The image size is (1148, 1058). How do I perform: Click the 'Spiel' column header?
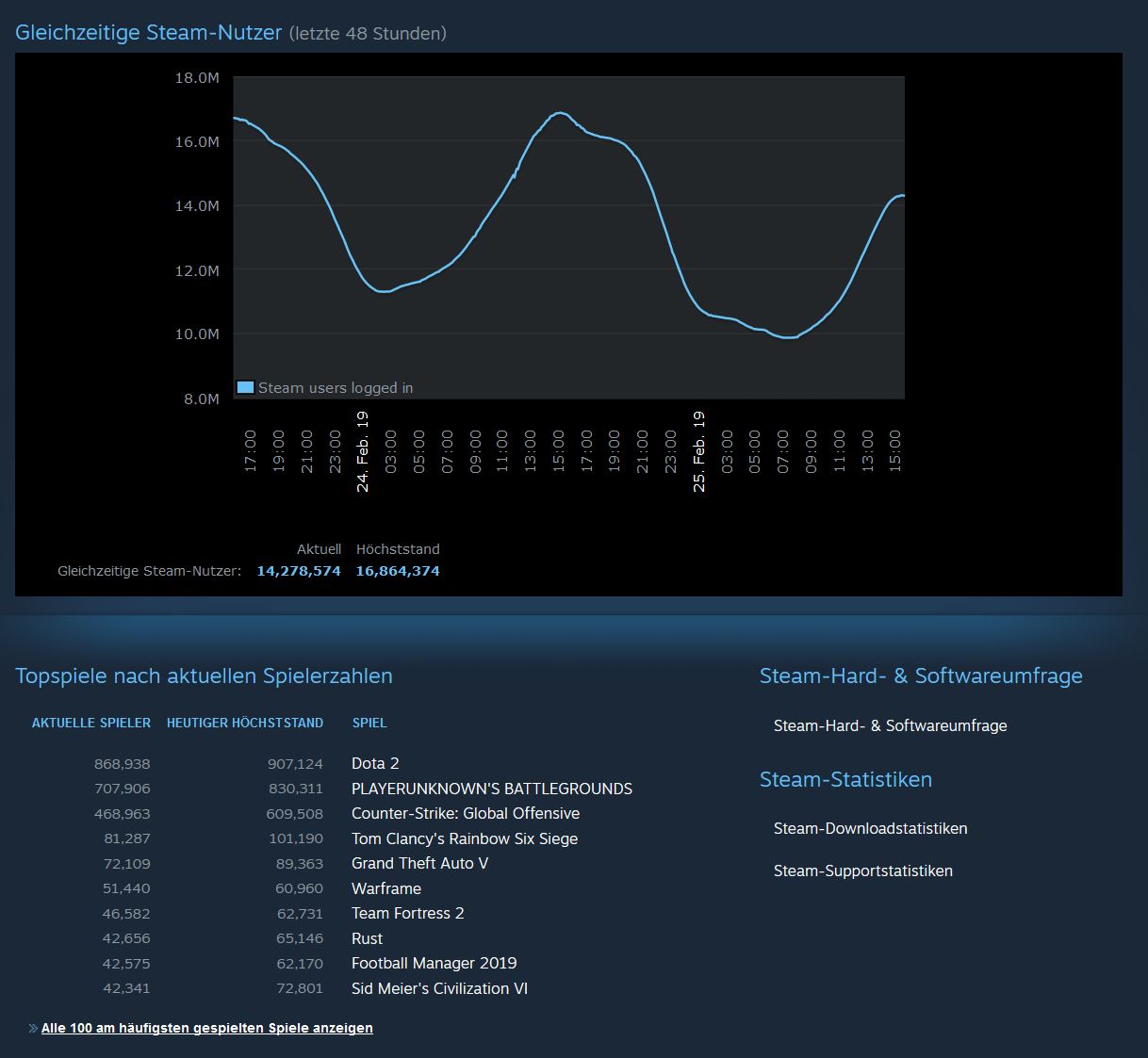pyautogui.click(x=369, y=723)
